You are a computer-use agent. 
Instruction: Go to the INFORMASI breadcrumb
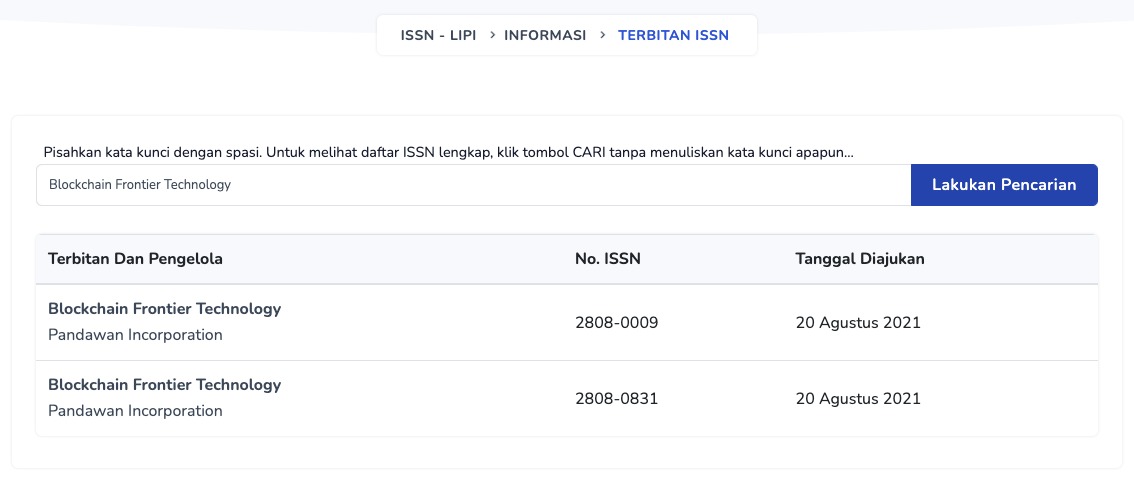pos(545,35)
